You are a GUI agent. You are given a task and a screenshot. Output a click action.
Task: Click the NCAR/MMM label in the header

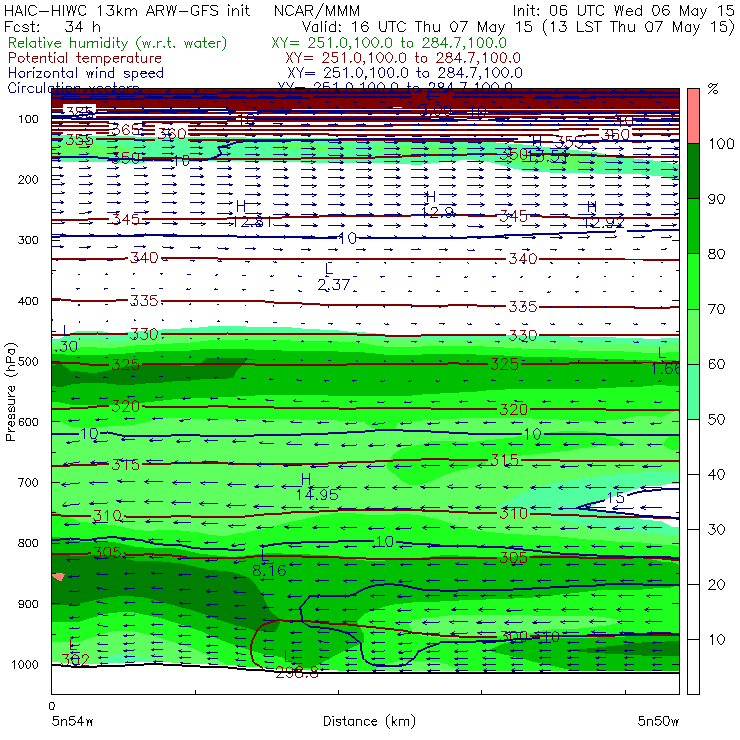(x=317, y=10)
